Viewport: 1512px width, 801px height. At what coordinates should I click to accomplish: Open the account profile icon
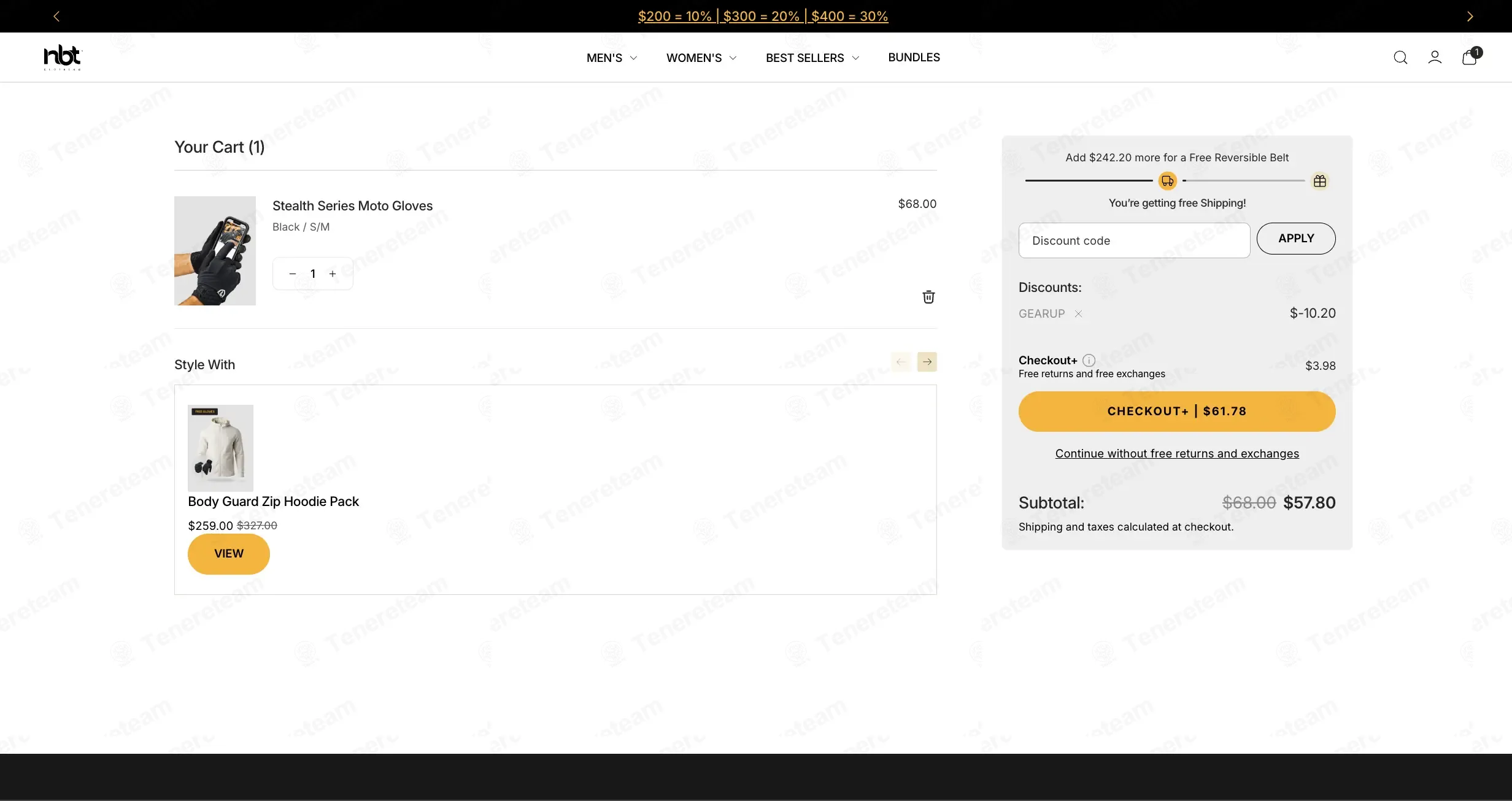(x=1435, y=58)
